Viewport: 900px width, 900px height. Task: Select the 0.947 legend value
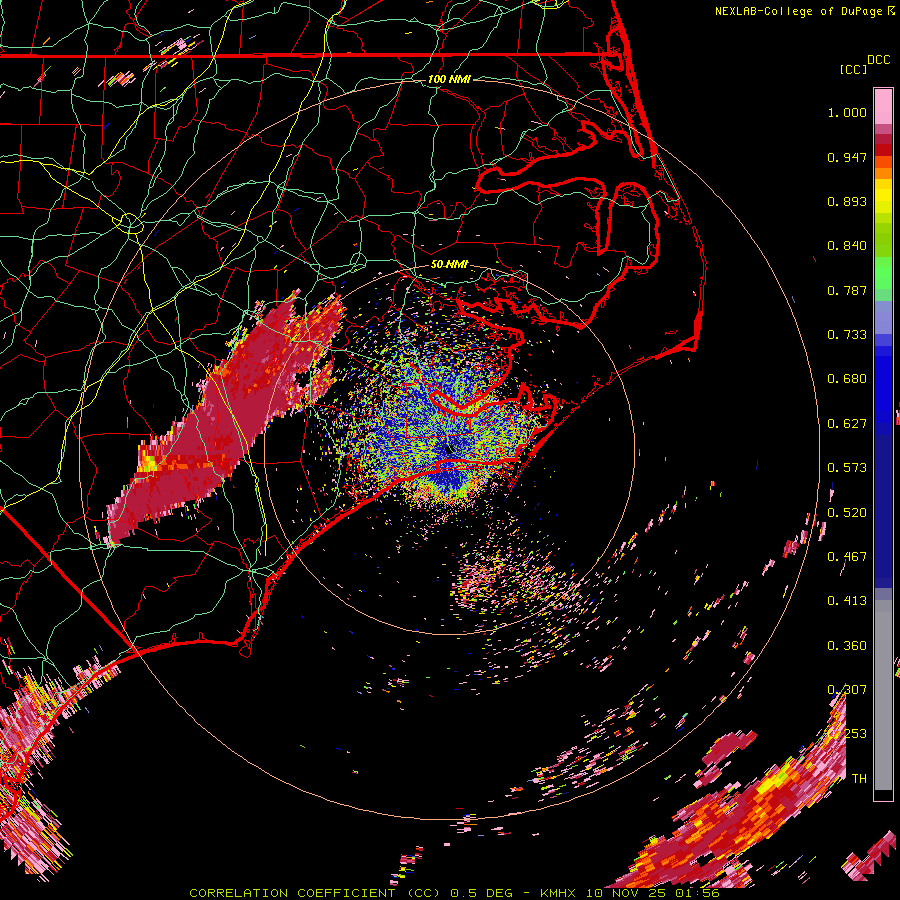[847, 157]
